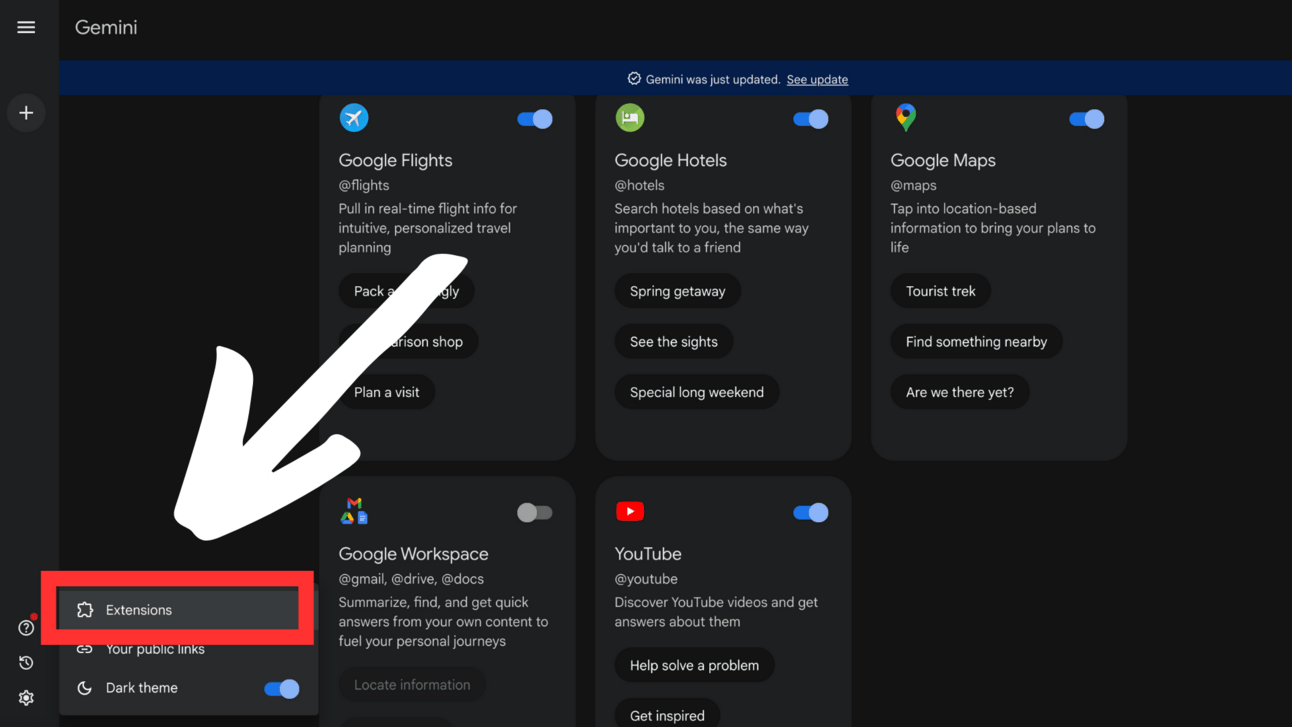1292x727 pixels.
Task: Choose the See the sights chip
Action: [x=674, y=342]
